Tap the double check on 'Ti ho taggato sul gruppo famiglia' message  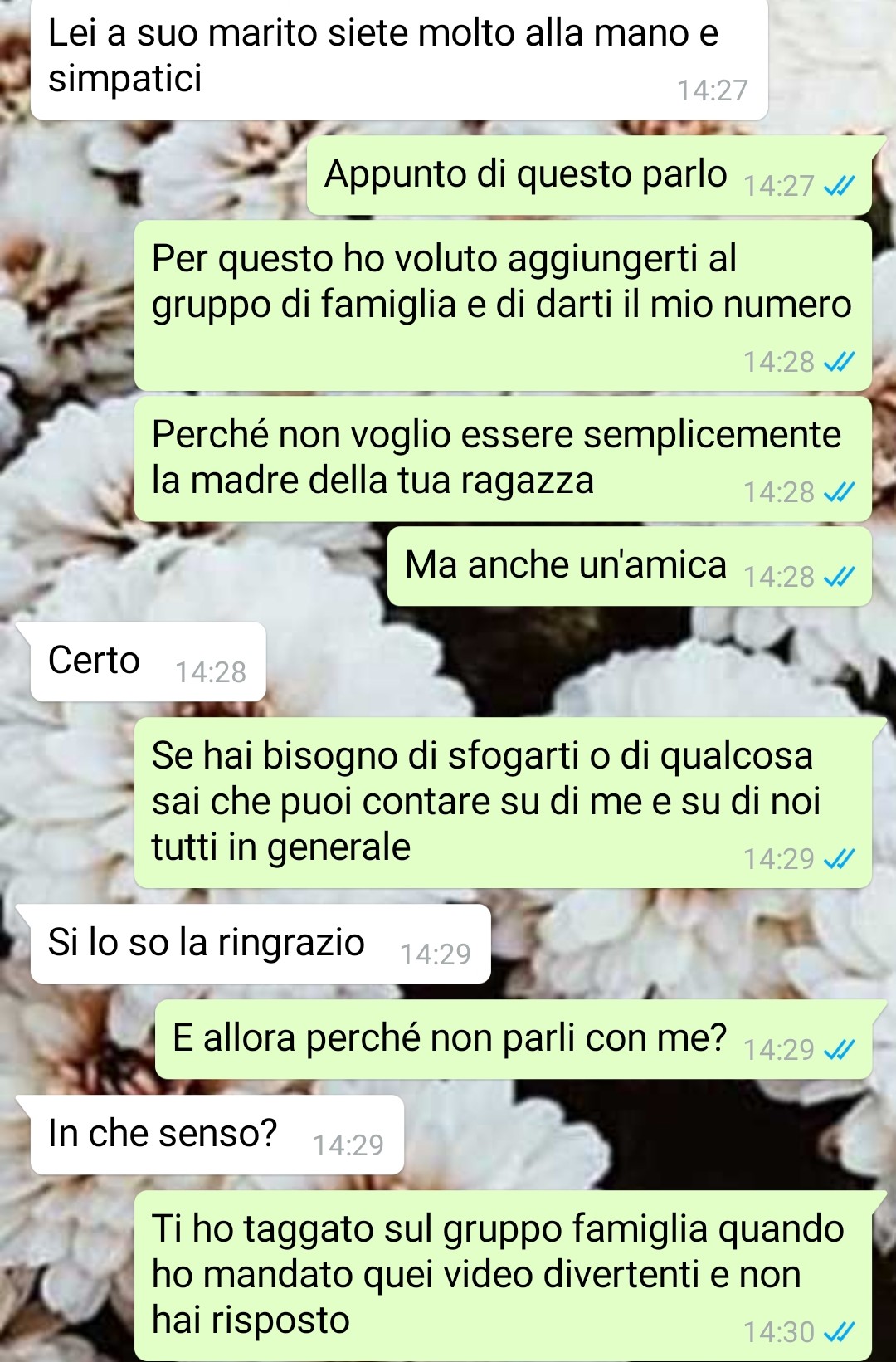[839, 1332]
